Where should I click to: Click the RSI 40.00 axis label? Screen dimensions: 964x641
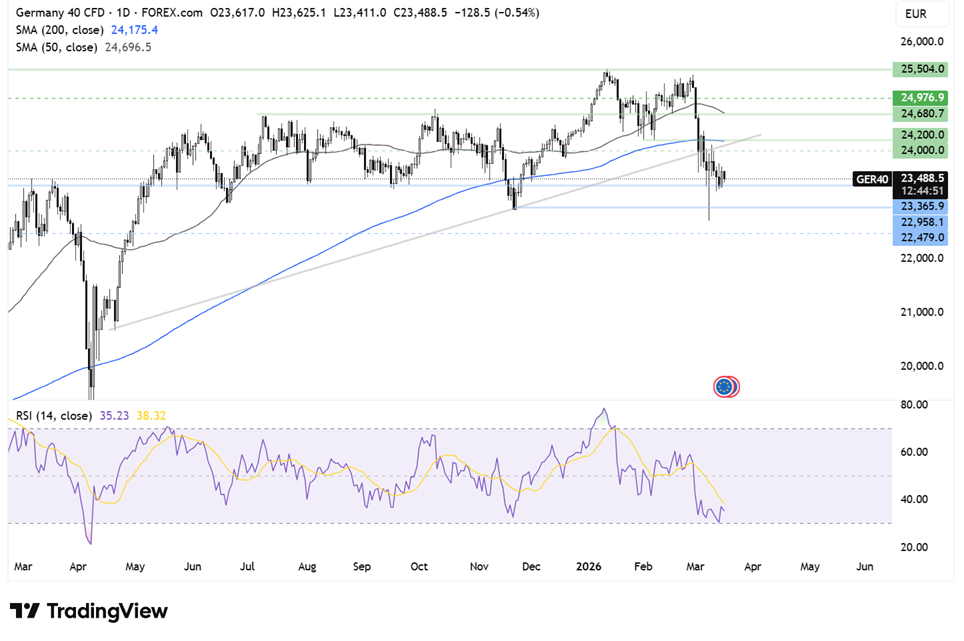pos(914,500)
